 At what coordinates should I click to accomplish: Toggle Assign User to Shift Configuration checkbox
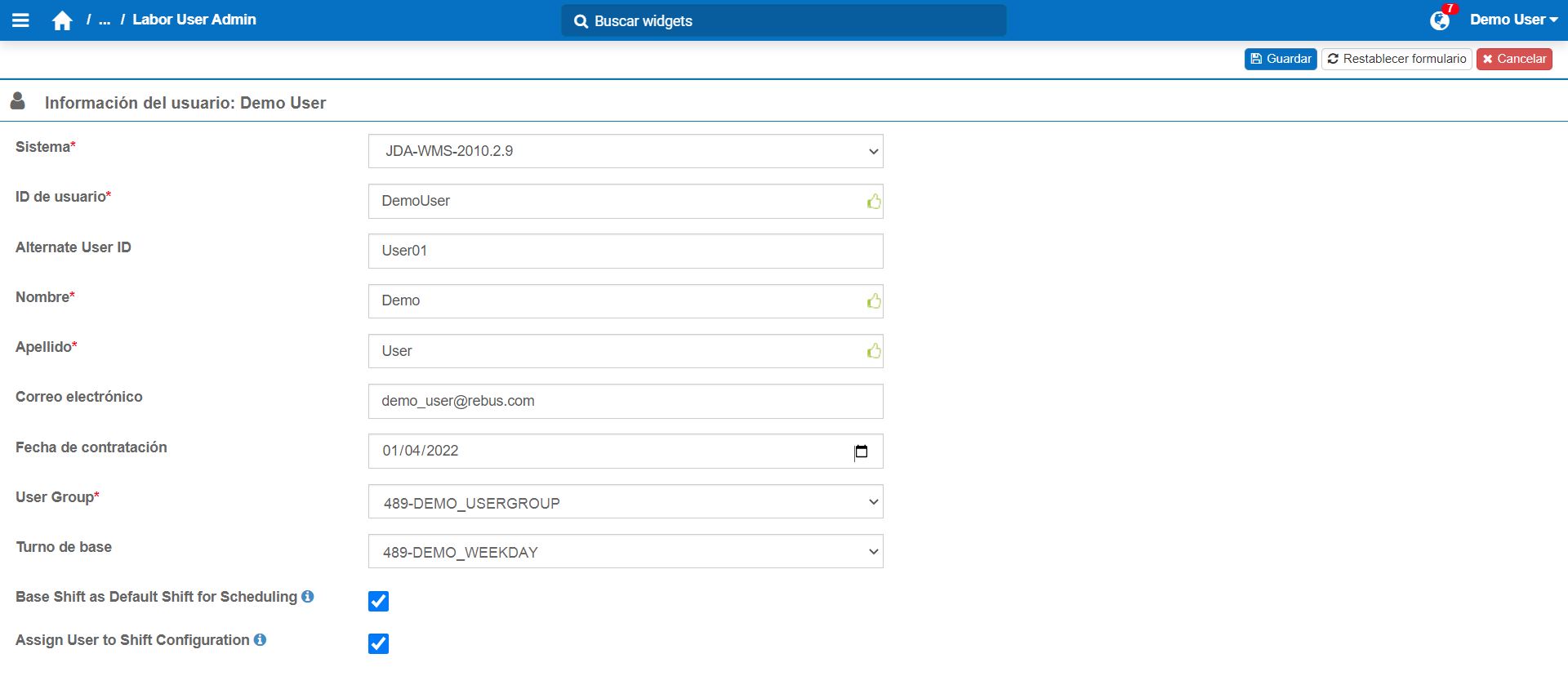pos(378,643)
